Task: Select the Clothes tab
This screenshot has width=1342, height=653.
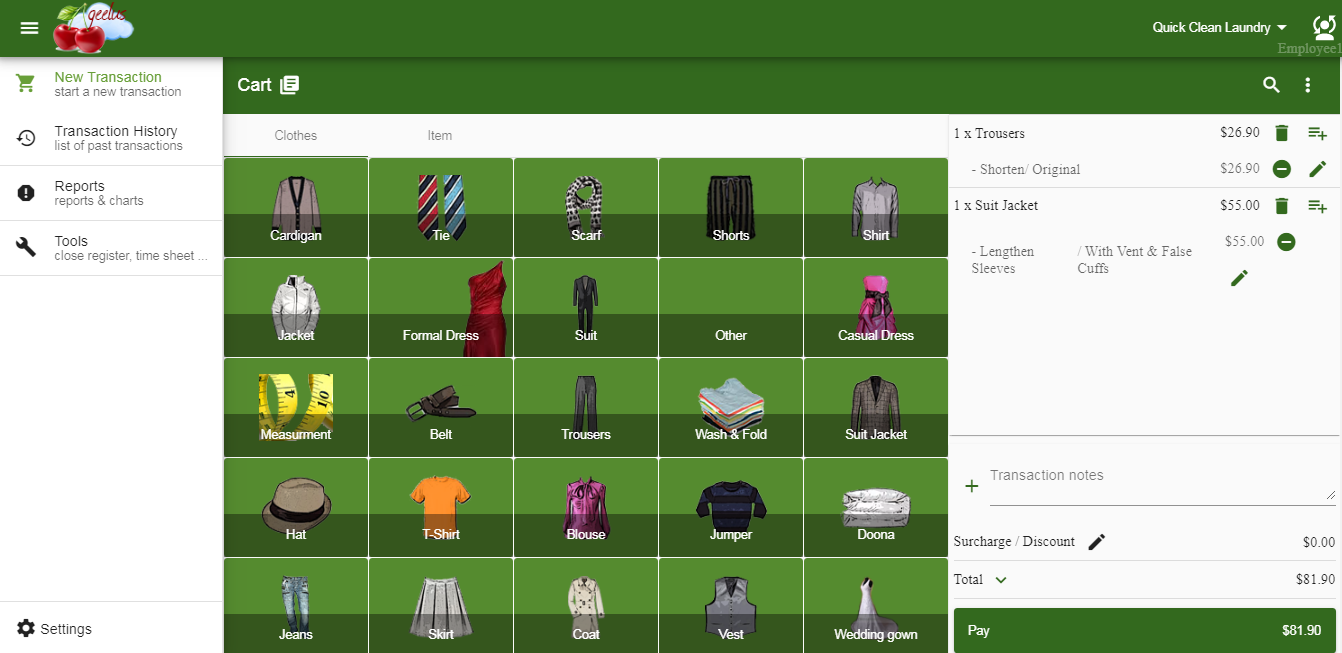Action: coord(296,136)
